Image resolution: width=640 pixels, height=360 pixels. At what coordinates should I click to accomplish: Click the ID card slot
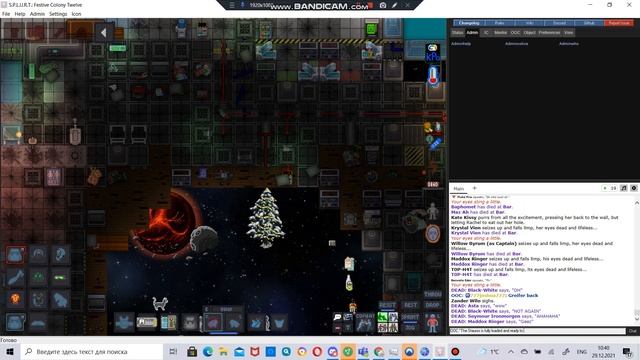(146, 322)
